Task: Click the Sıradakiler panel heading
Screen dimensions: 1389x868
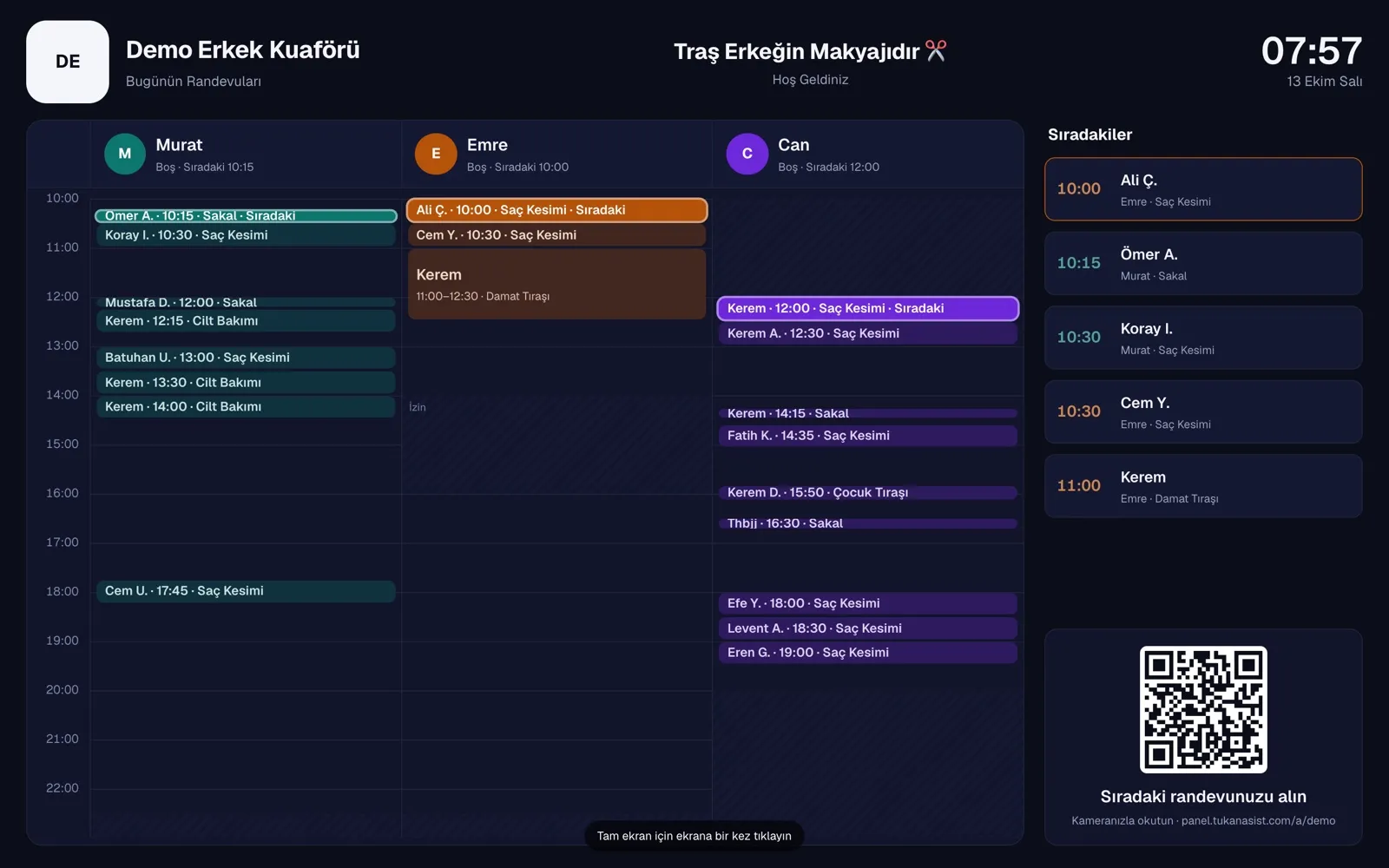Action: point(1089,135)
